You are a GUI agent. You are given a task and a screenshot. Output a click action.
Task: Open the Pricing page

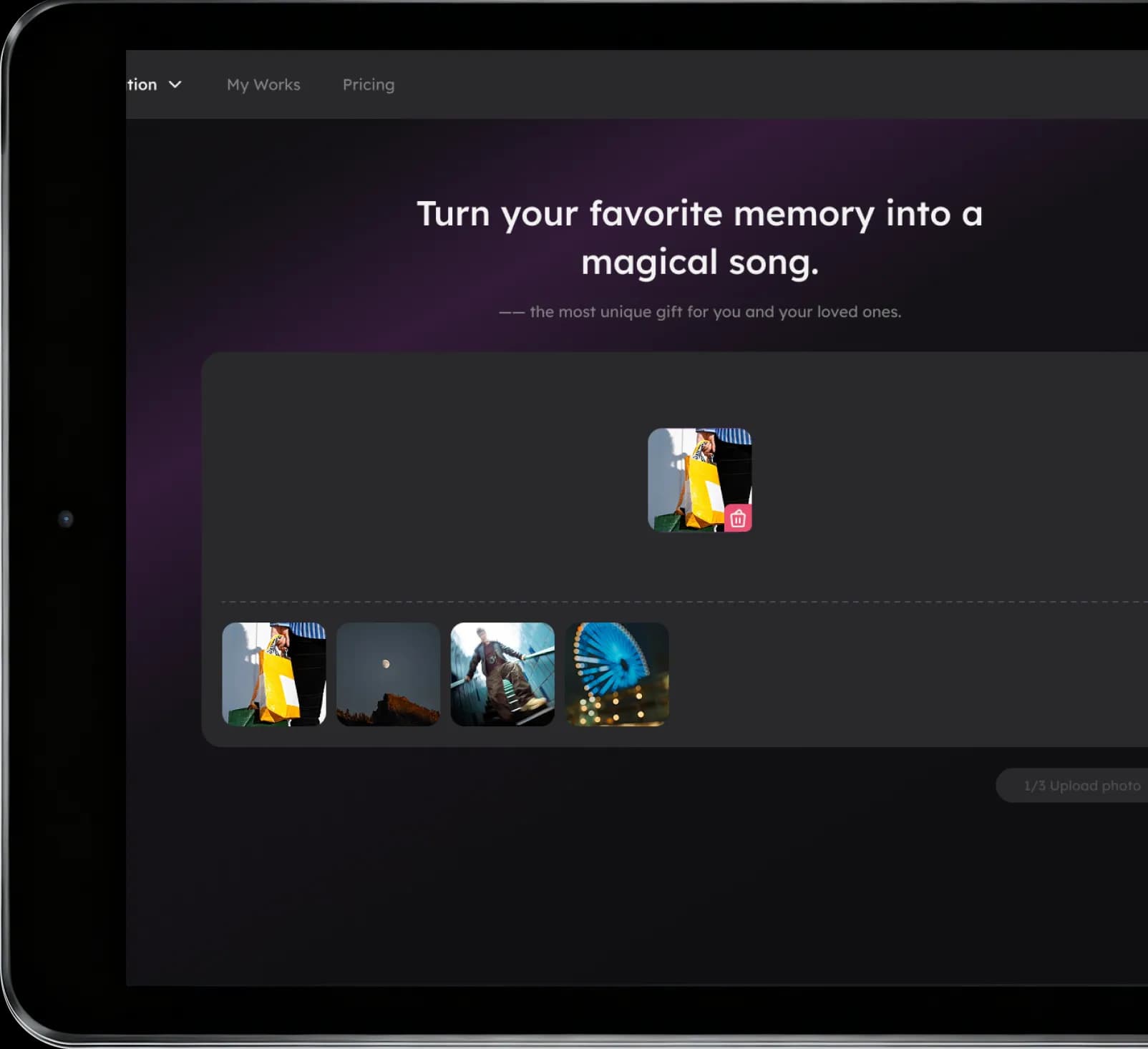coord(368,84)
